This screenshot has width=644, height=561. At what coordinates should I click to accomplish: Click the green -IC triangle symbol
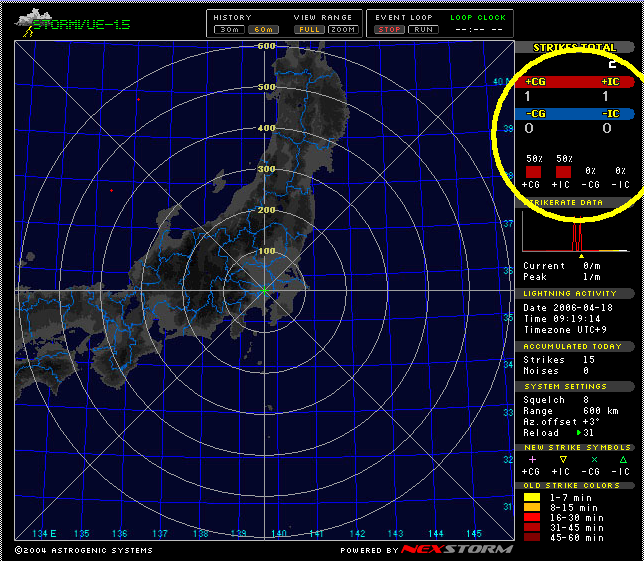coord(622,458)
